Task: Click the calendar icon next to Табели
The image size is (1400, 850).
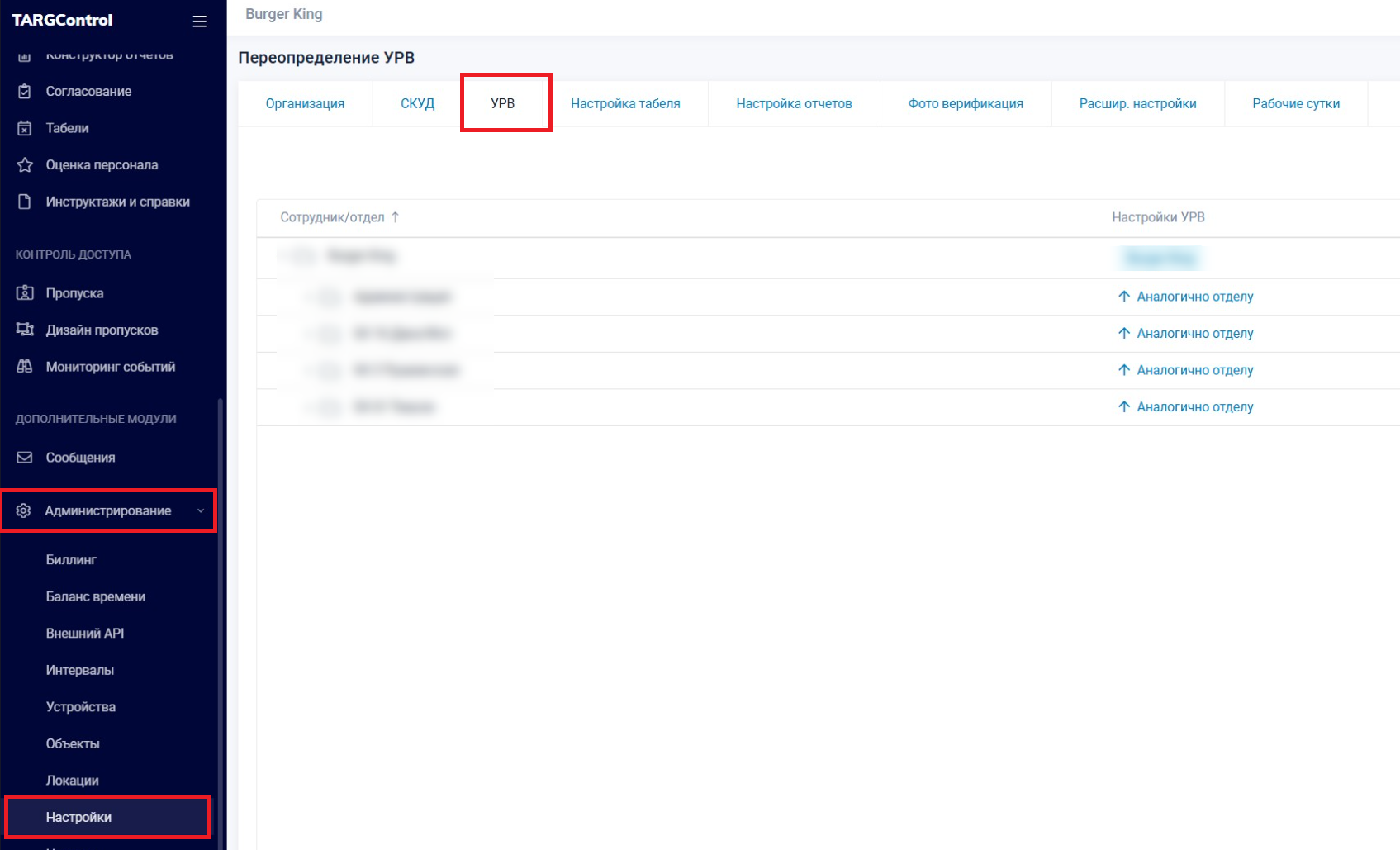Action: (25, 128)
